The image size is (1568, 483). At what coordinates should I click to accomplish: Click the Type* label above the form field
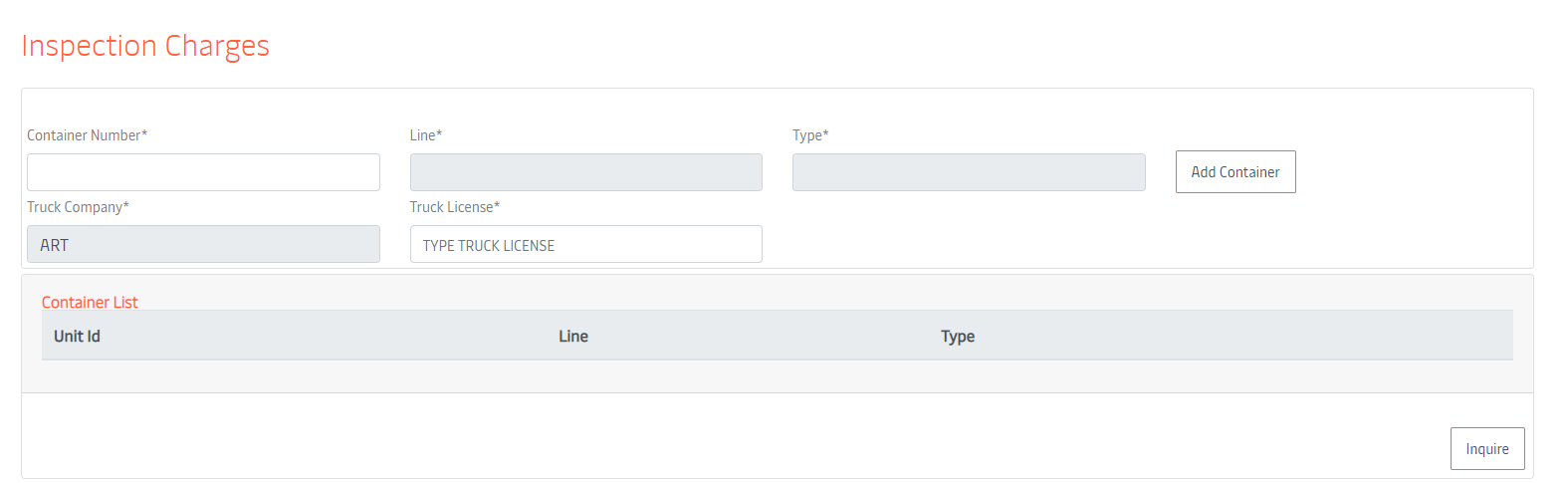tap(810, 135)
